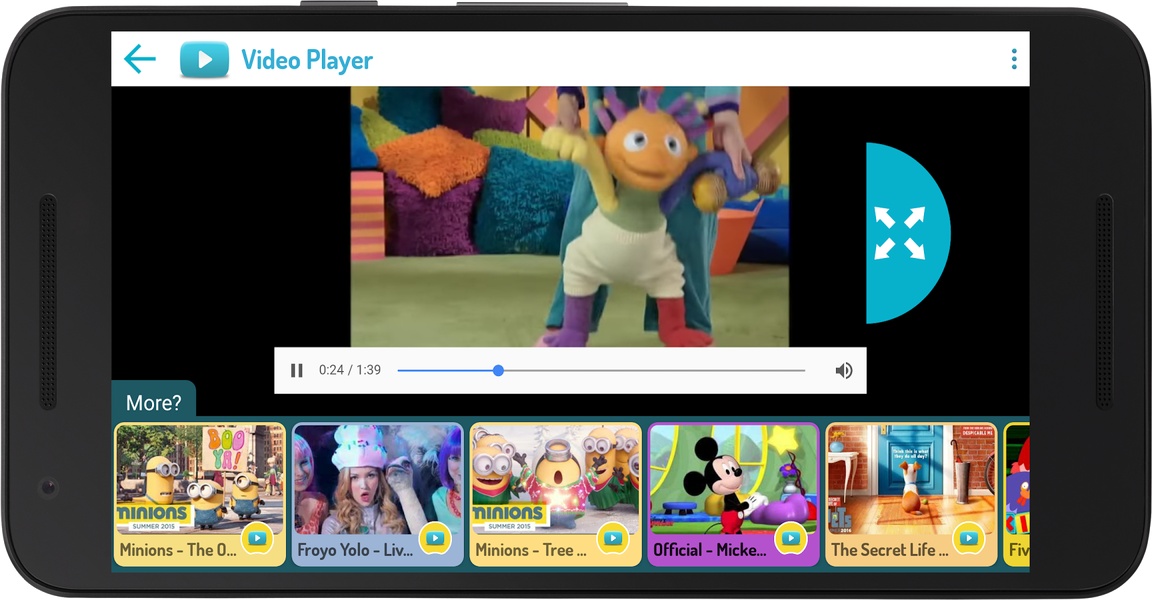This screenshot has width=1152, height=600.
Task: Select the partially visible Fiv... video card
Action: 1017,494
